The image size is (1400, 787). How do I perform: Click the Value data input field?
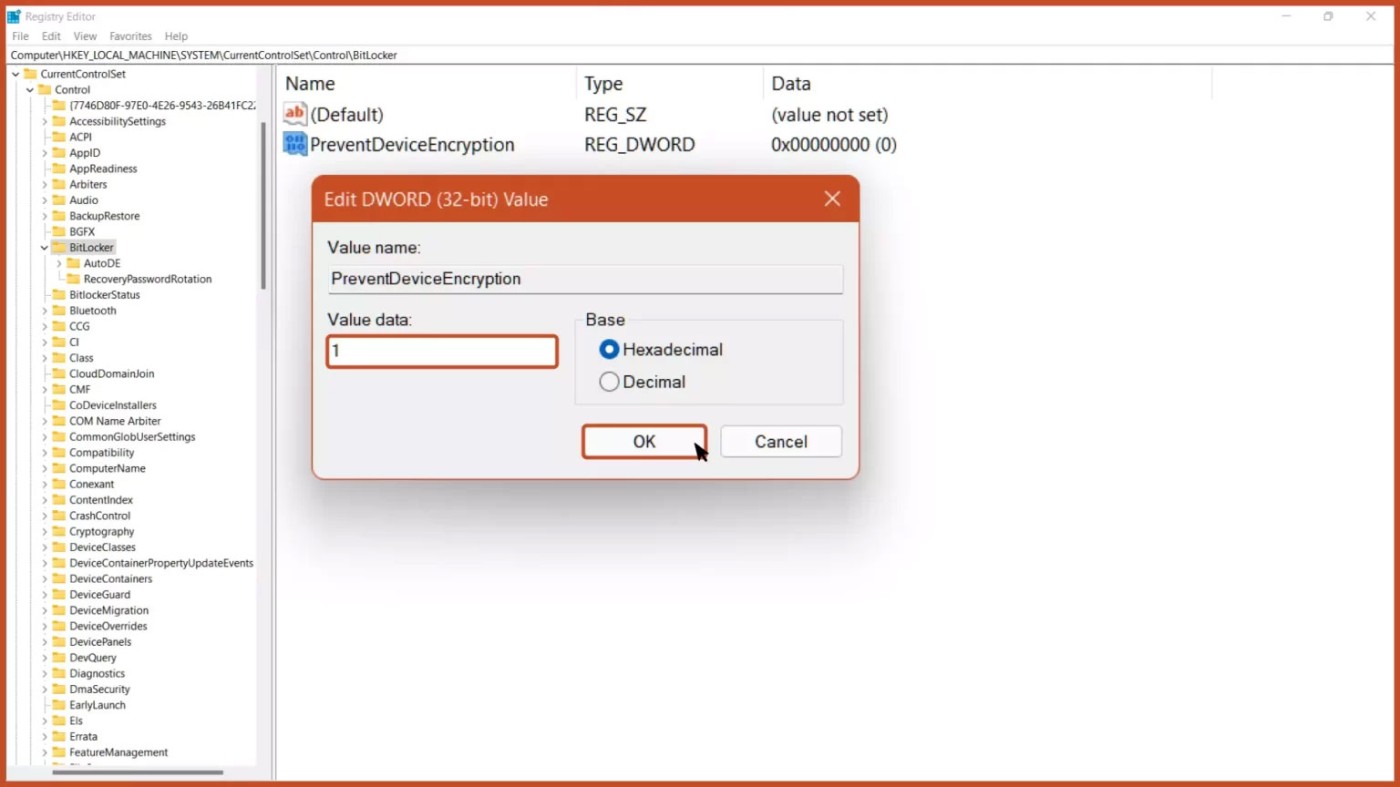tap(442, 351)
